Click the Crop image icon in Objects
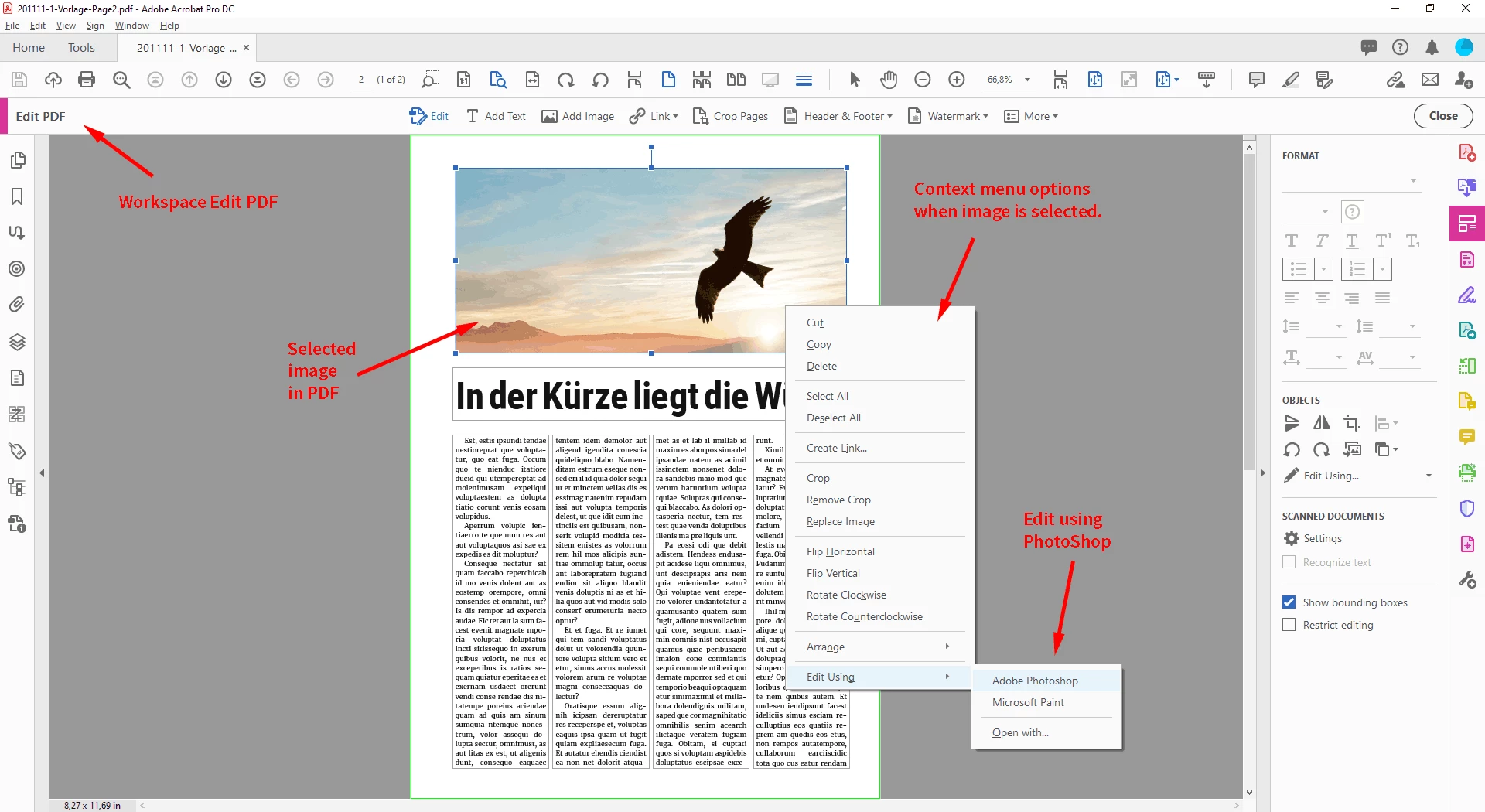Viewport: 1485px width, 812px height. pyautogui.click(x=1352, y=423)
